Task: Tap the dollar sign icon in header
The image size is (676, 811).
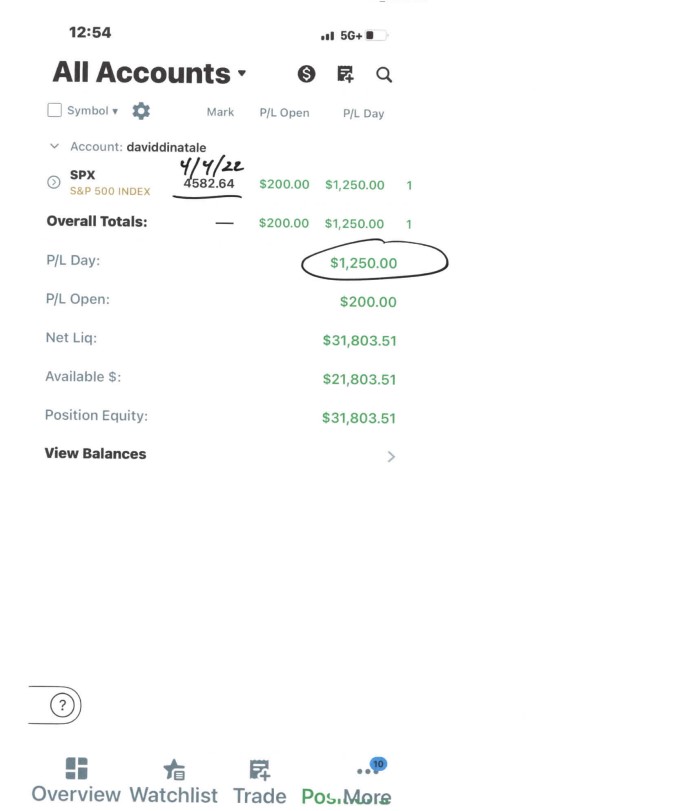Action: [306, 74]
